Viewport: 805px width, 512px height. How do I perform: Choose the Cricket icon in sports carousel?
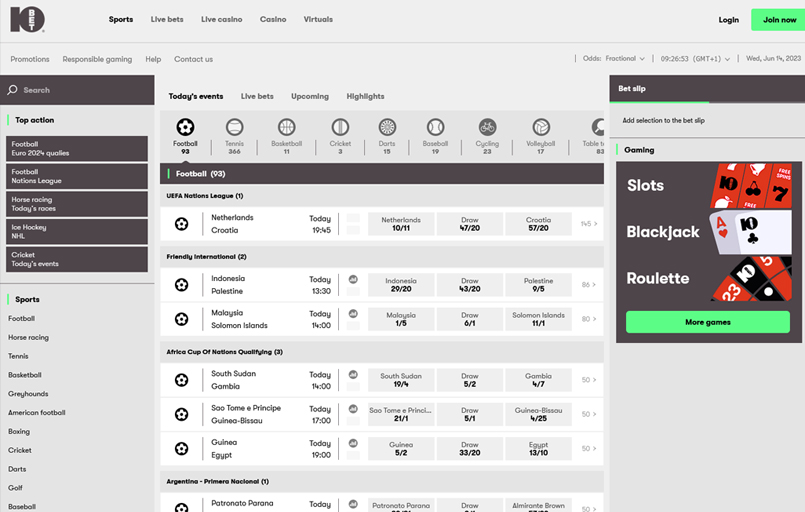tap(340, 128)
